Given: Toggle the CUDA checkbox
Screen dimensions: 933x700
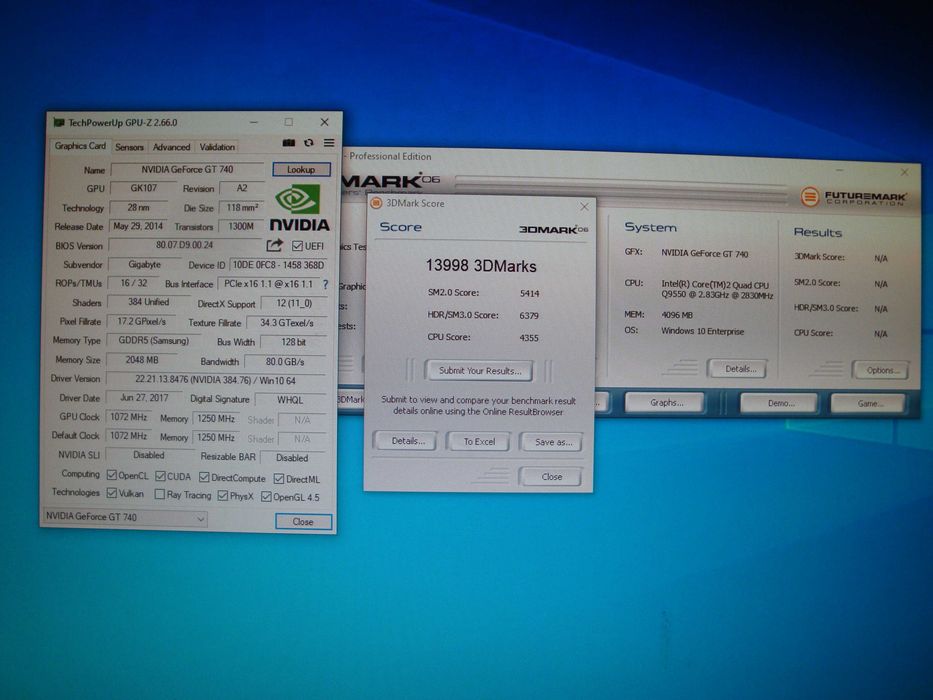Looking at the screenshot, I should [160, 476].
